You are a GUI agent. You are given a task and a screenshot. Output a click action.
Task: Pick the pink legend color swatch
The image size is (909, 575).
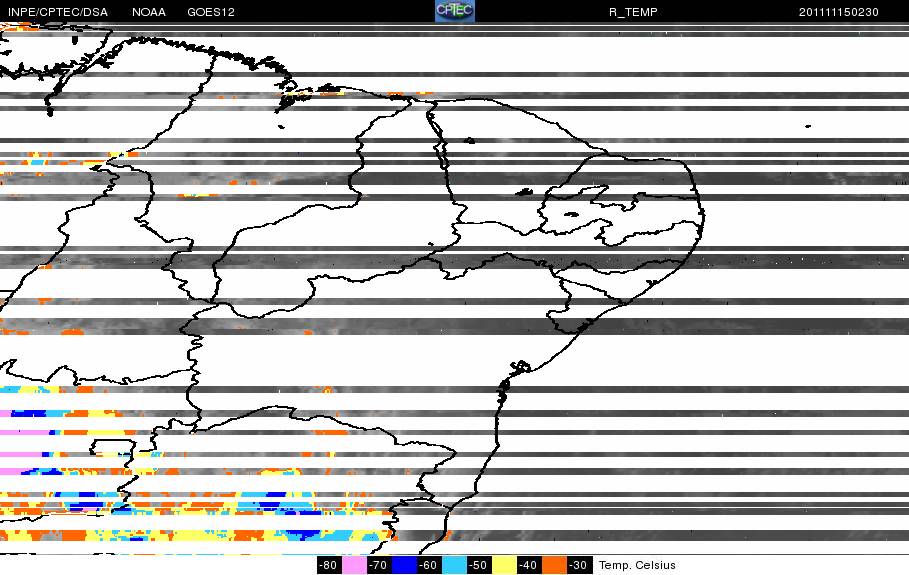pos(354,566)
